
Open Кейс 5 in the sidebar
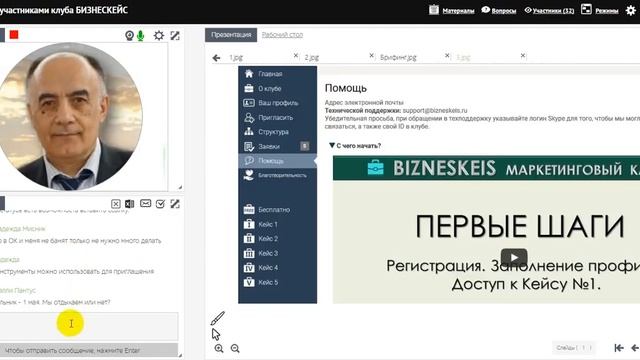(x=278, y=282)
